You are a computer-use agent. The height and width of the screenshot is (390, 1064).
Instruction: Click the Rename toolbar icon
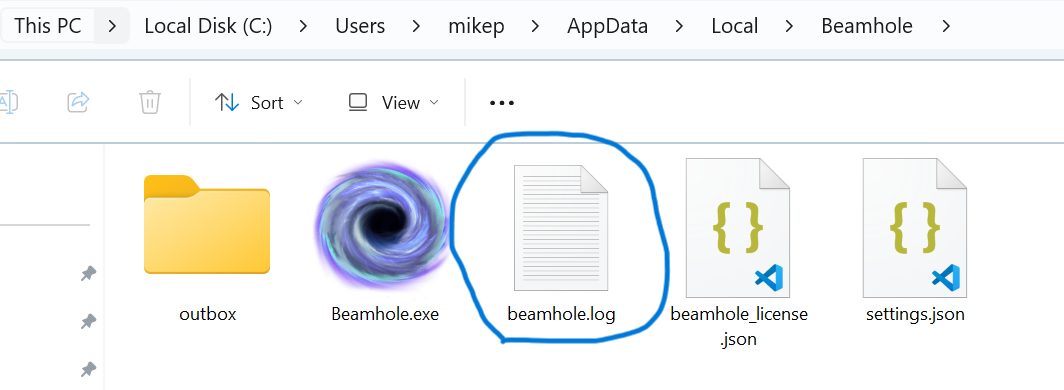(x=8, y=102)
